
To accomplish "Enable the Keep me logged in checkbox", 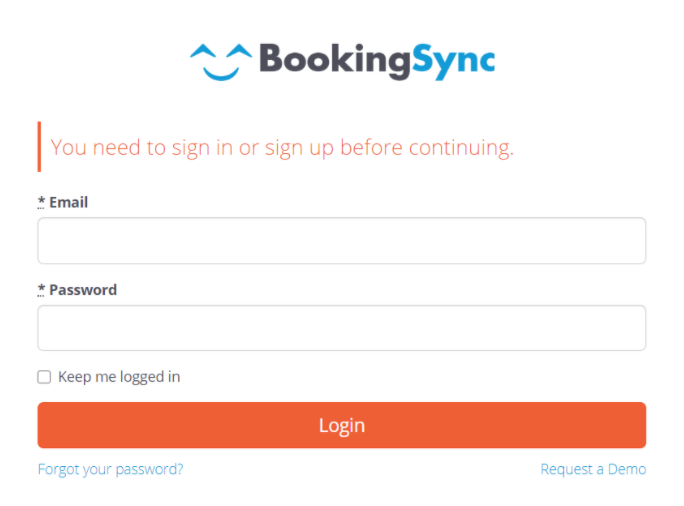I will coord(44,377).
